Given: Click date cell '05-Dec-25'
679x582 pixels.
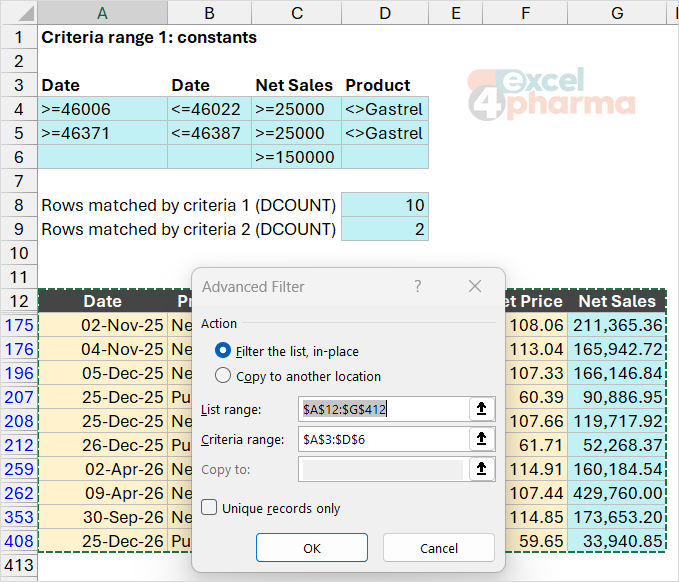Looking at the screenshot, I should point(103,373).
